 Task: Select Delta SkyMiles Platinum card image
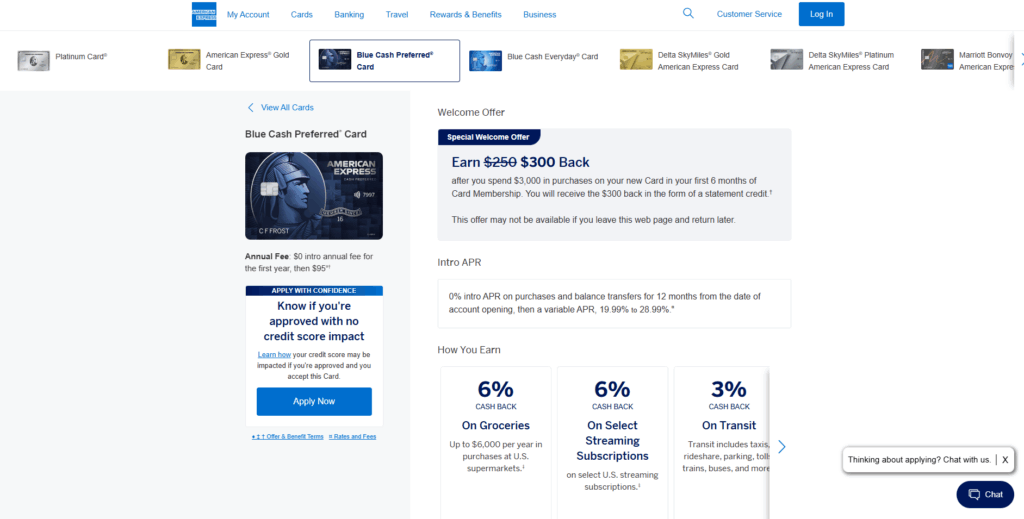[787, 60]
